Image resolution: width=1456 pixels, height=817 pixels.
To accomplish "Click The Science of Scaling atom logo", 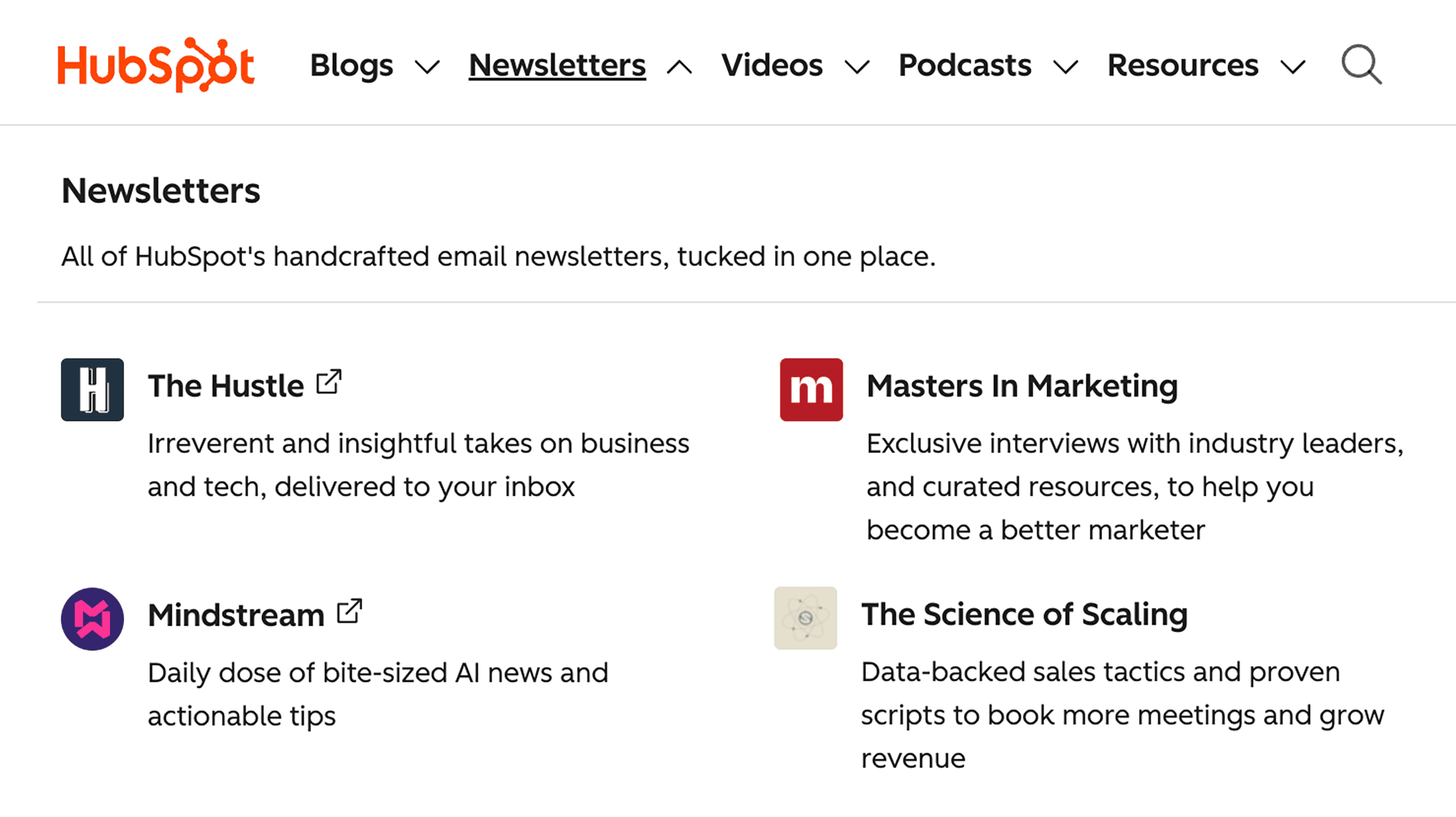I will point(805,618).
